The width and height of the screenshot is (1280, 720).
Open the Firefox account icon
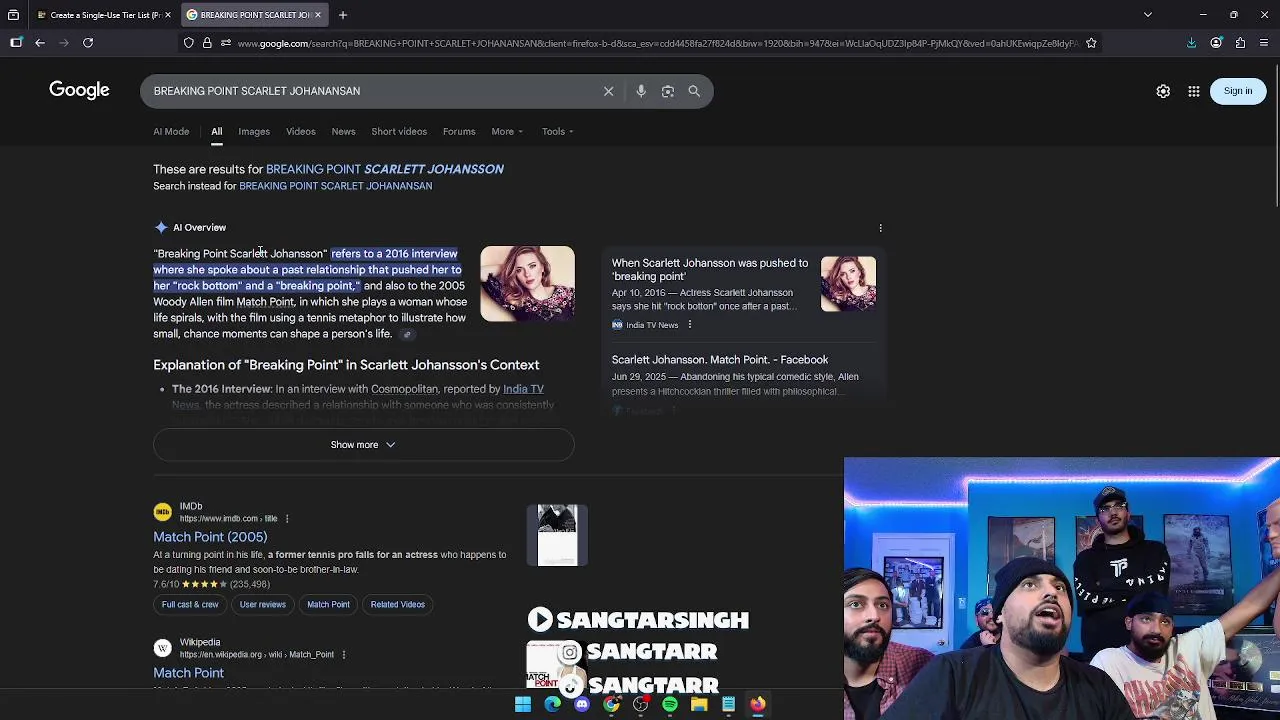[x=1216, y=43]
